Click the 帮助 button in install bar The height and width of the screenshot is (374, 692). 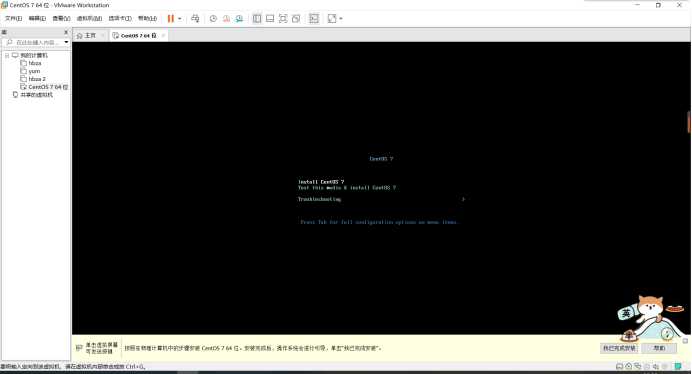click(659, 348)
